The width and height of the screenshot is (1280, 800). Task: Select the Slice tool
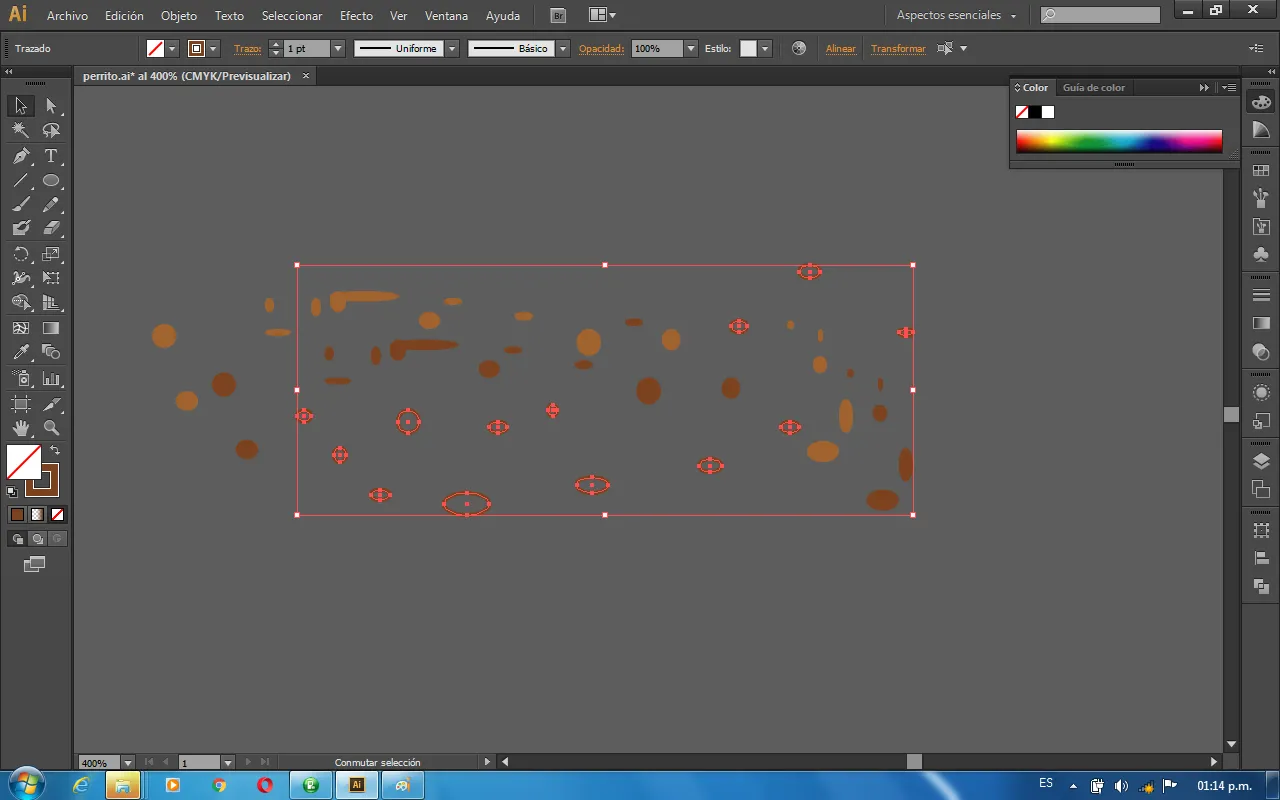click(x=51, y=403)
